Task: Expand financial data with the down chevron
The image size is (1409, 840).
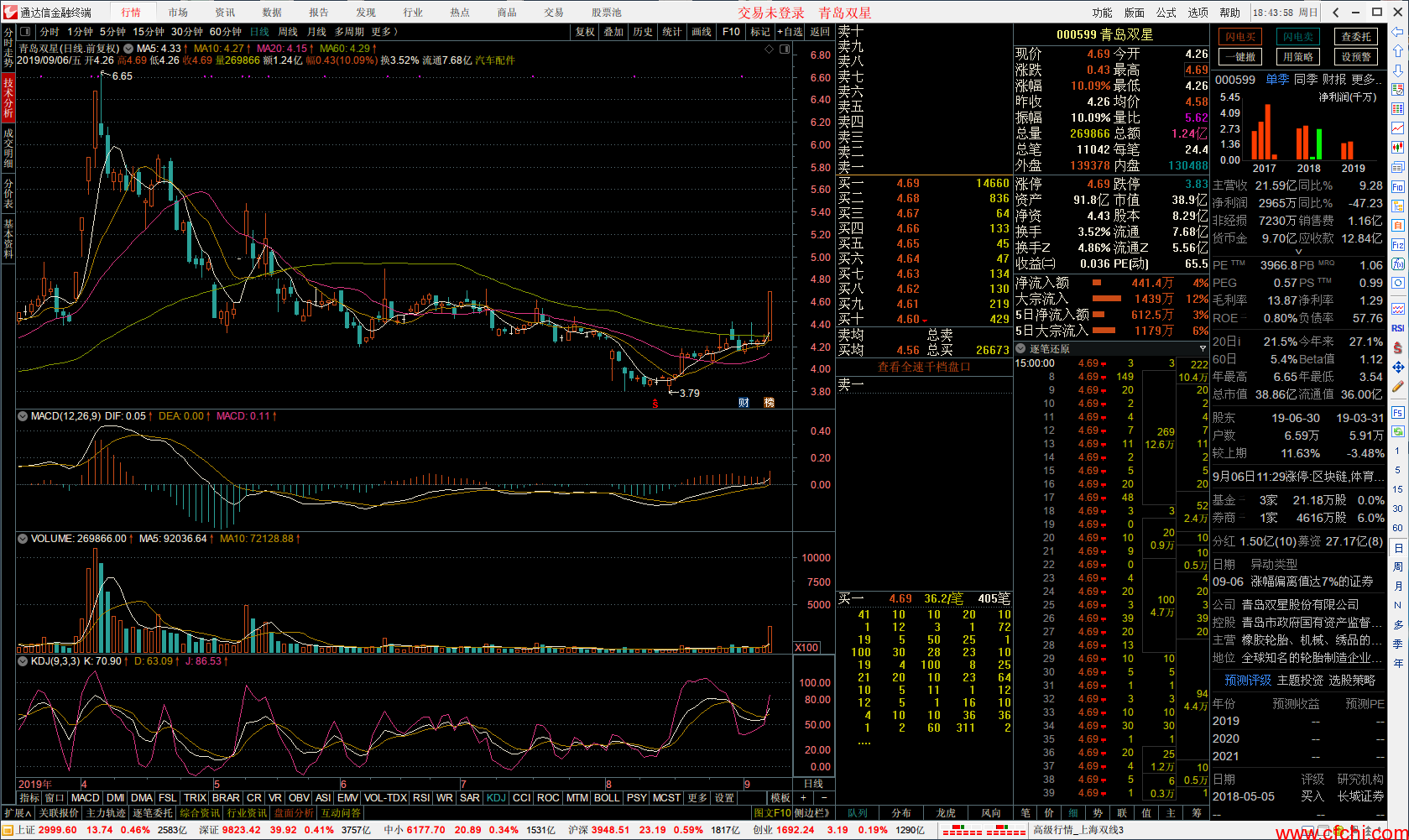Action: (x=1298, y=251)
